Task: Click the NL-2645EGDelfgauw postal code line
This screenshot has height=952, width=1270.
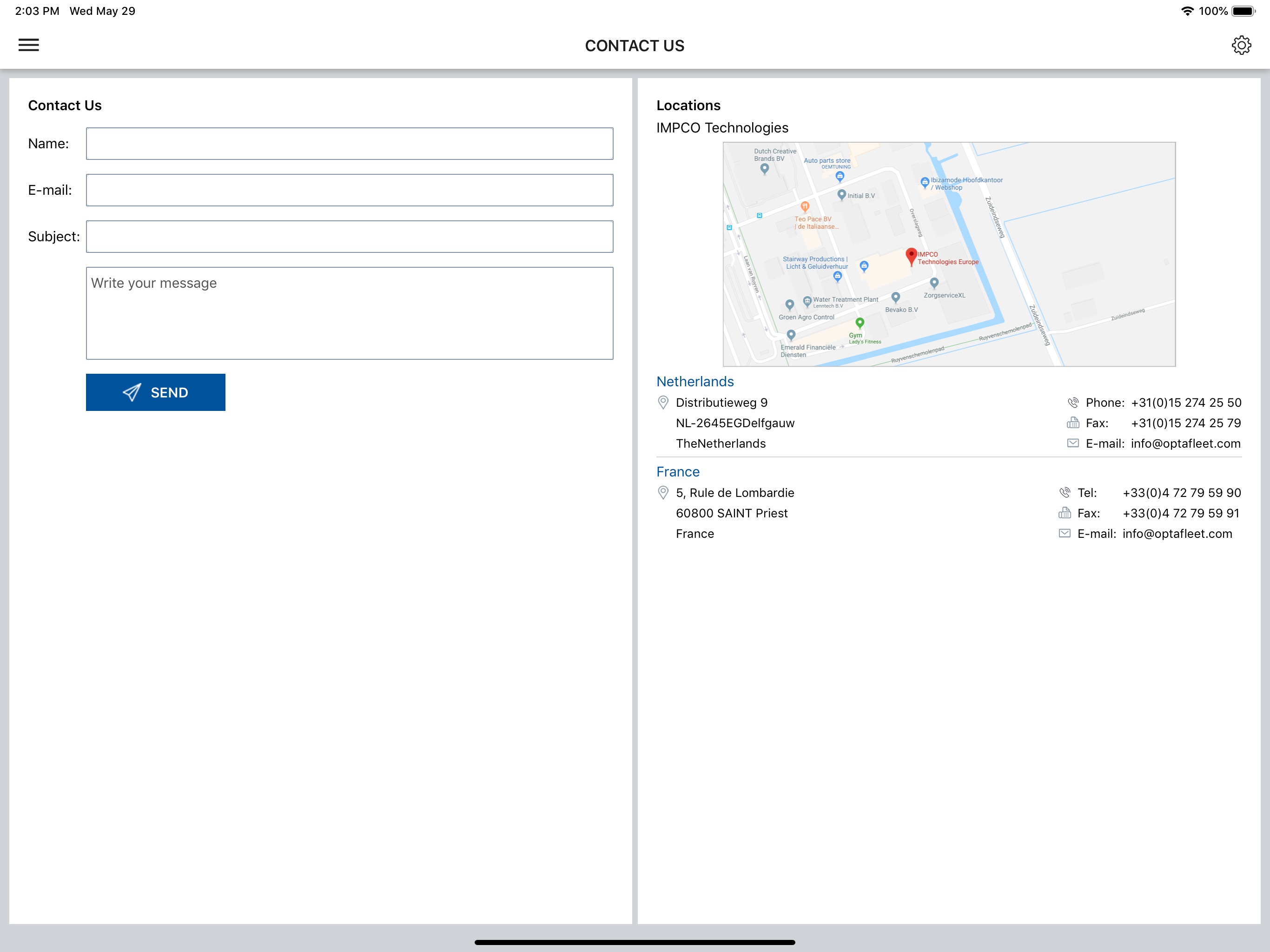Action: (x=735, y=423)
